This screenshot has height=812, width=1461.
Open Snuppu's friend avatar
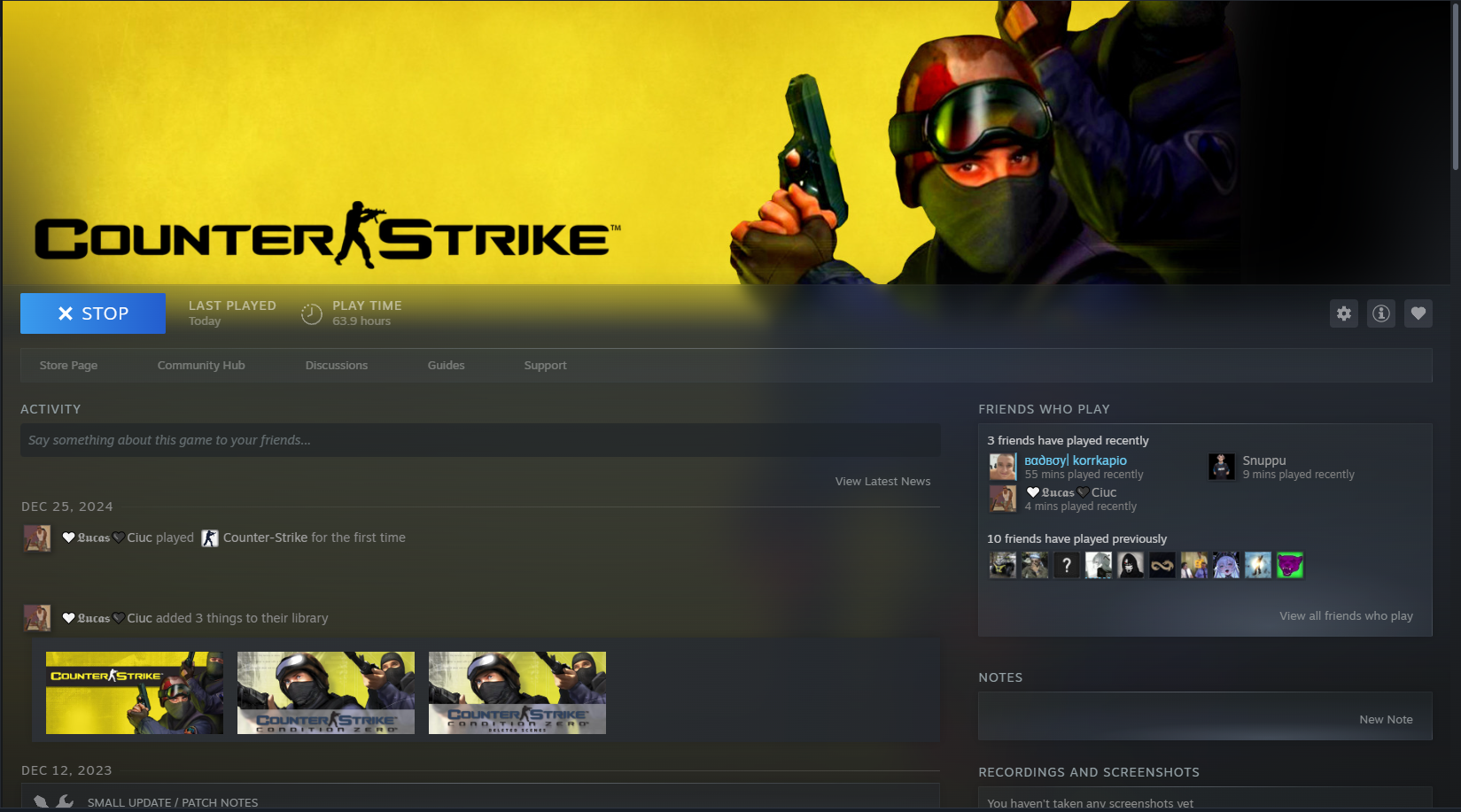[1222, 467]
